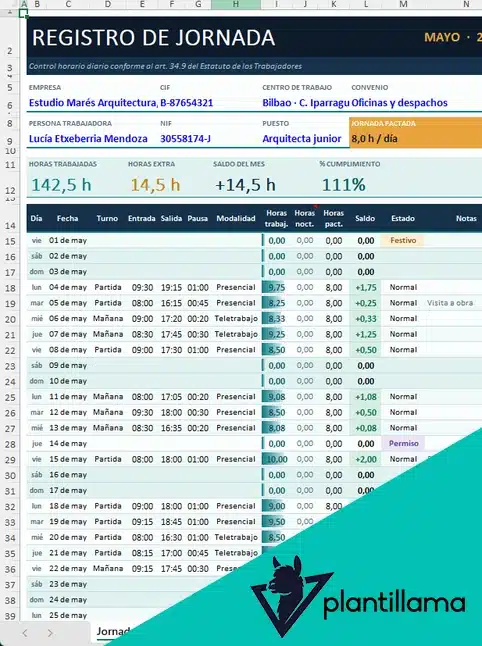Screen dimensions: 482x646
Task: Click the Permiso status on 14 de may
Action: pos(403,443)
